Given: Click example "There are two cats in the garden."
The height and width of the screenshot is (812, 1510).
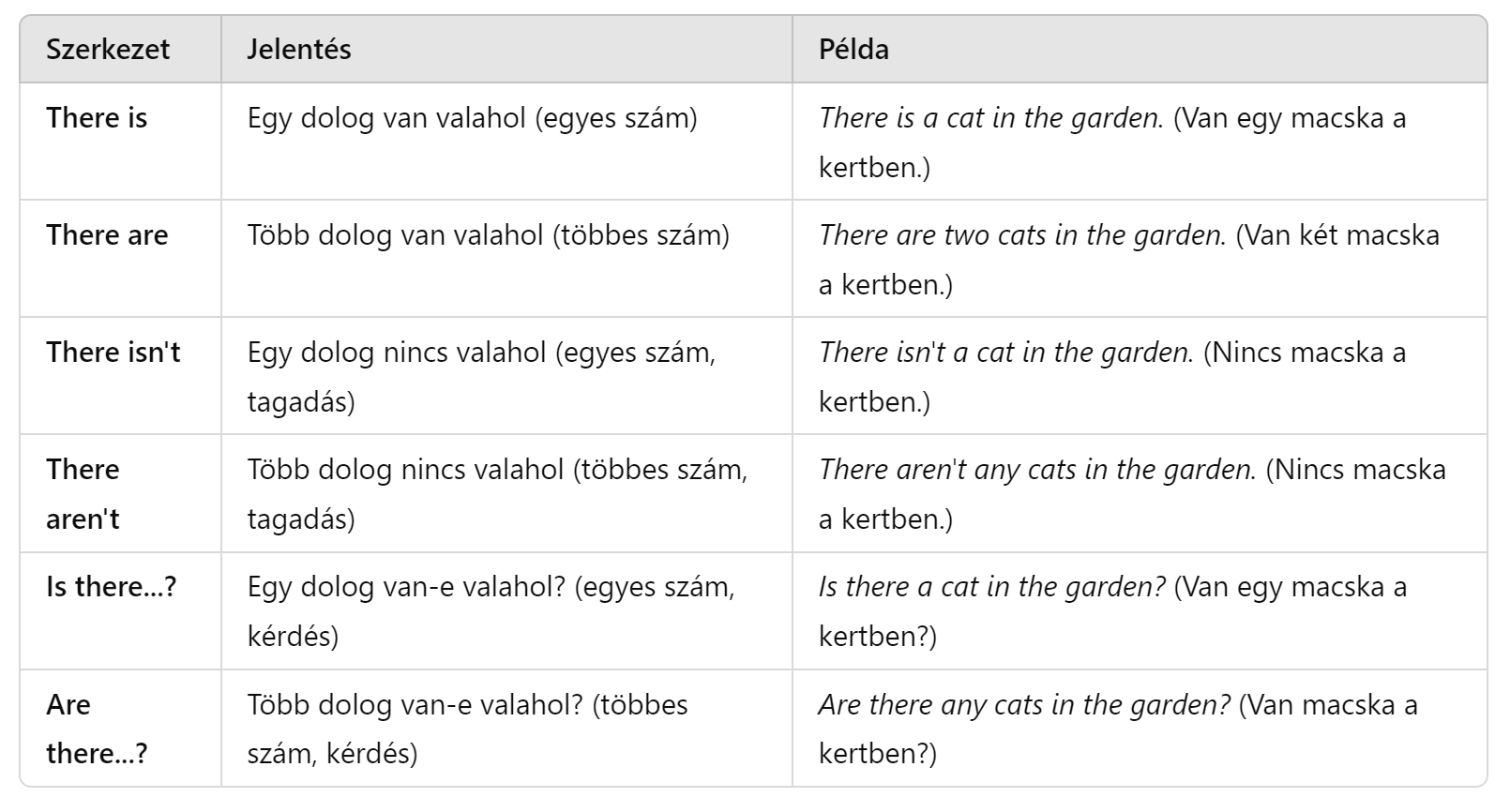Looking at the screenshot, I should click(1022, 235).
